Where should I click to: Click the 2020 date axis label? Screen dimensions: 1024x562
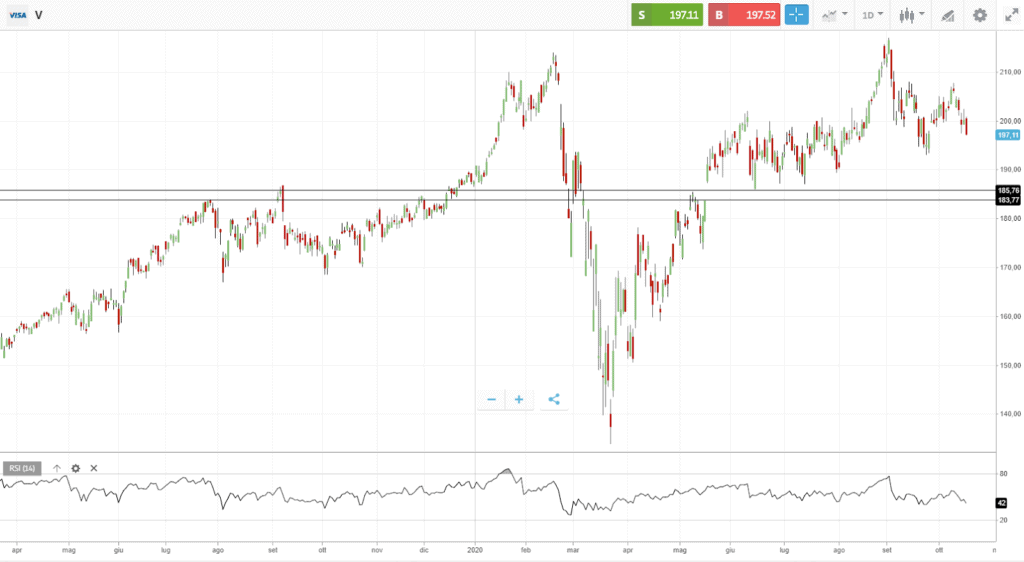(x=475, y=550)
